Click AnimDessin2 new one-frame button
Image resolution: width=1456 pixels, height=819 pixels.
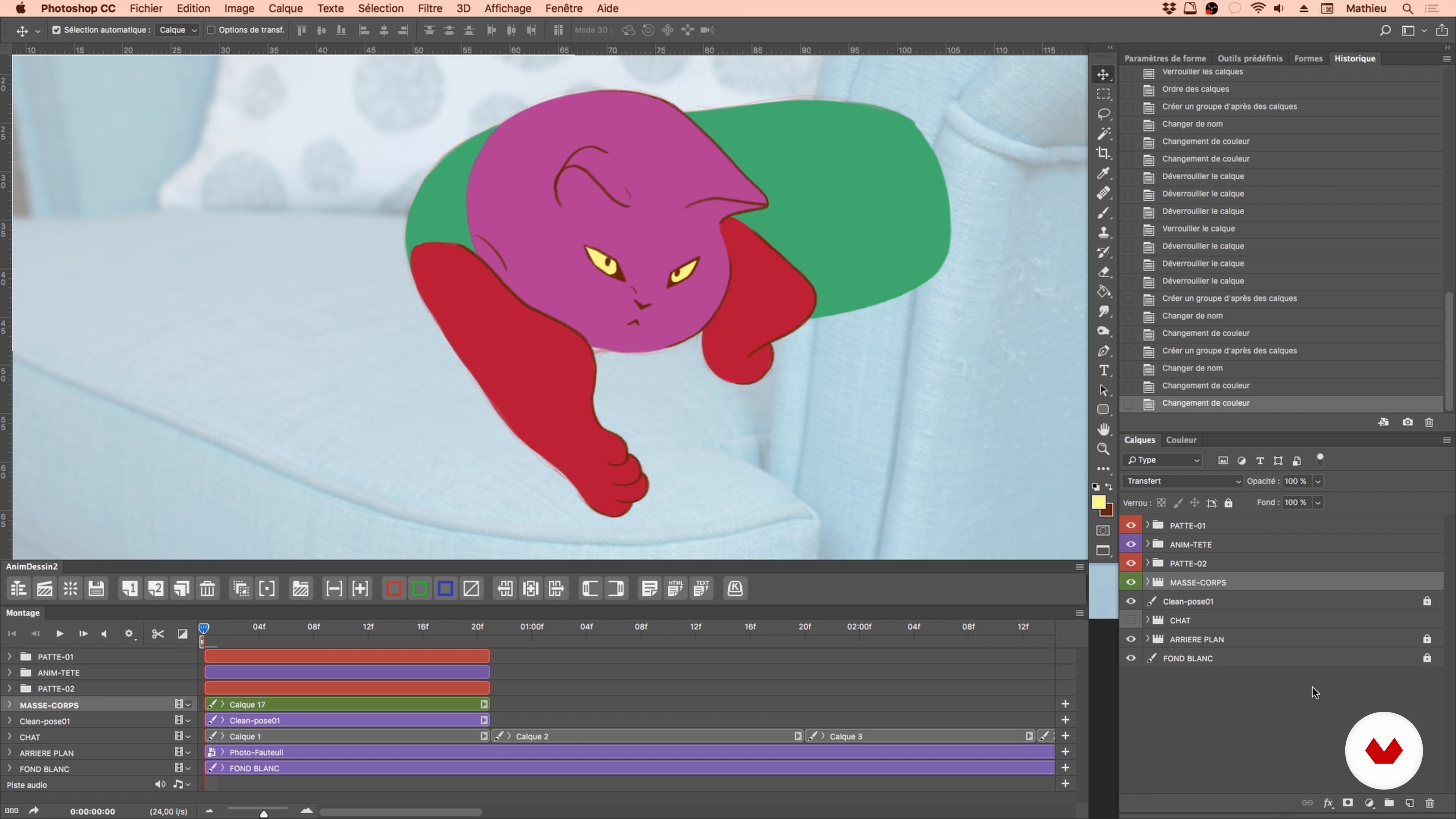tap(129, 589)
